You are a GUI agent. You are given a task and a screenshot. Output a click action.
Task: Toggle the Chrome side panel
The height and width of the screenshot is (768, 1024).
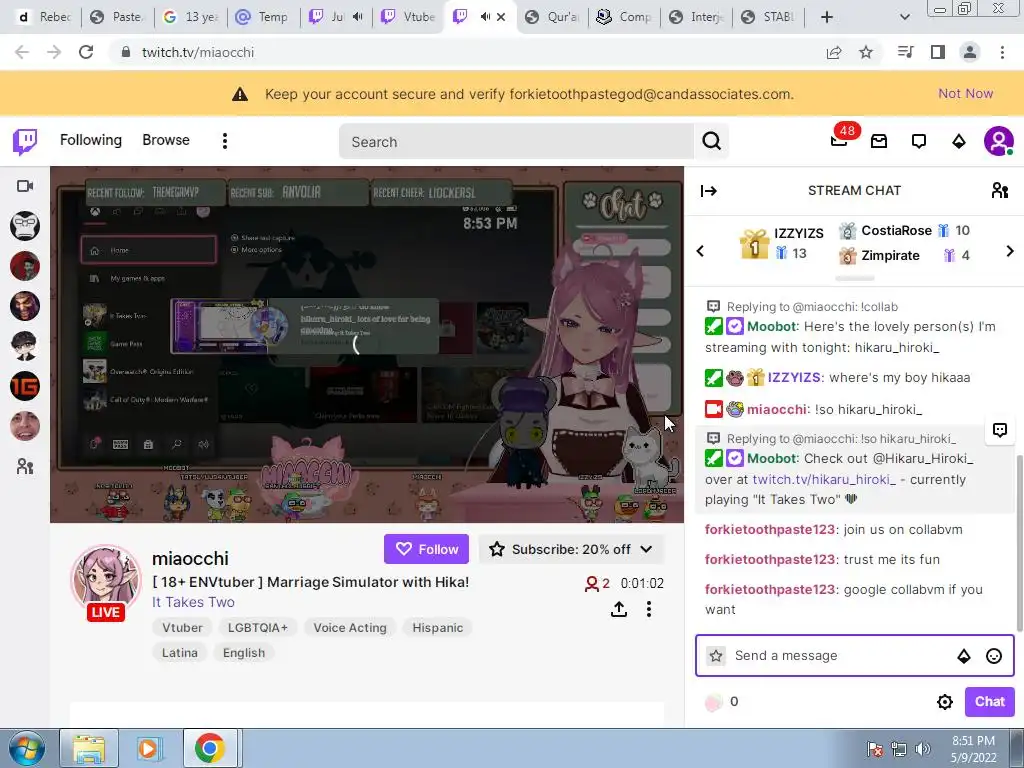click(x=938, y=52)
